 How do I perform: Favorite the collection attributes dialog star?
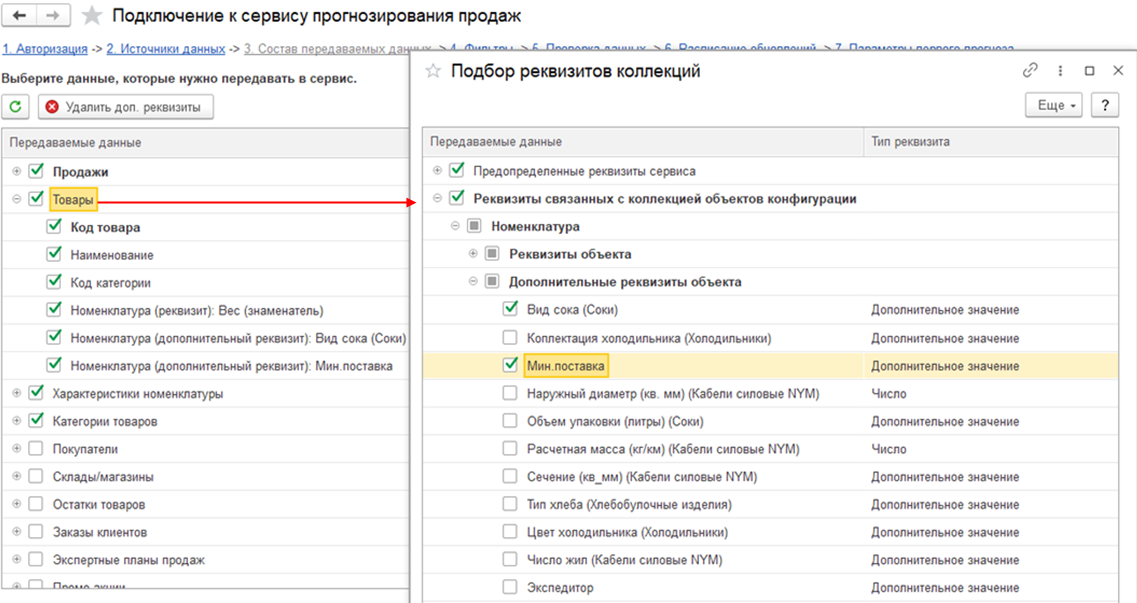point(433,71)
